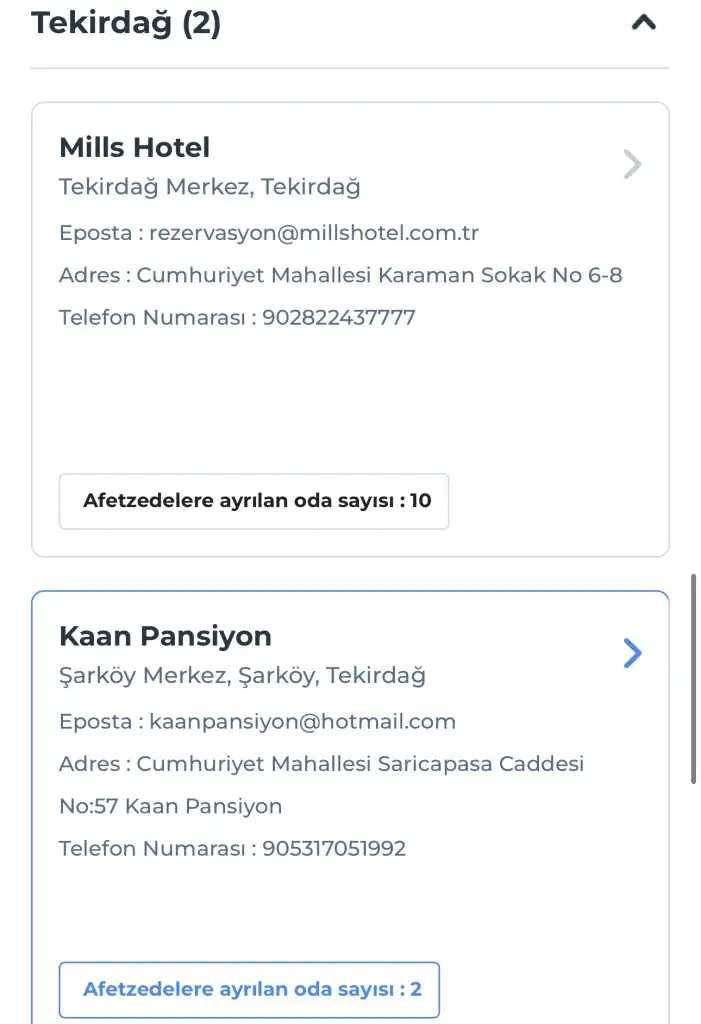
Task: Collapse the Tekirdağ (2) section chevron
Action: 644,22
